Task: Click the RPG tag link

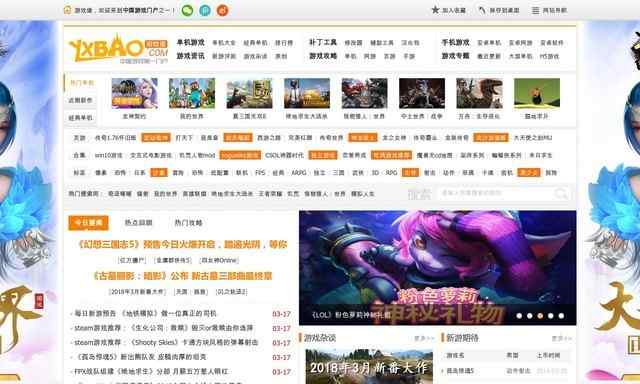Action: [x=391, y=173]
